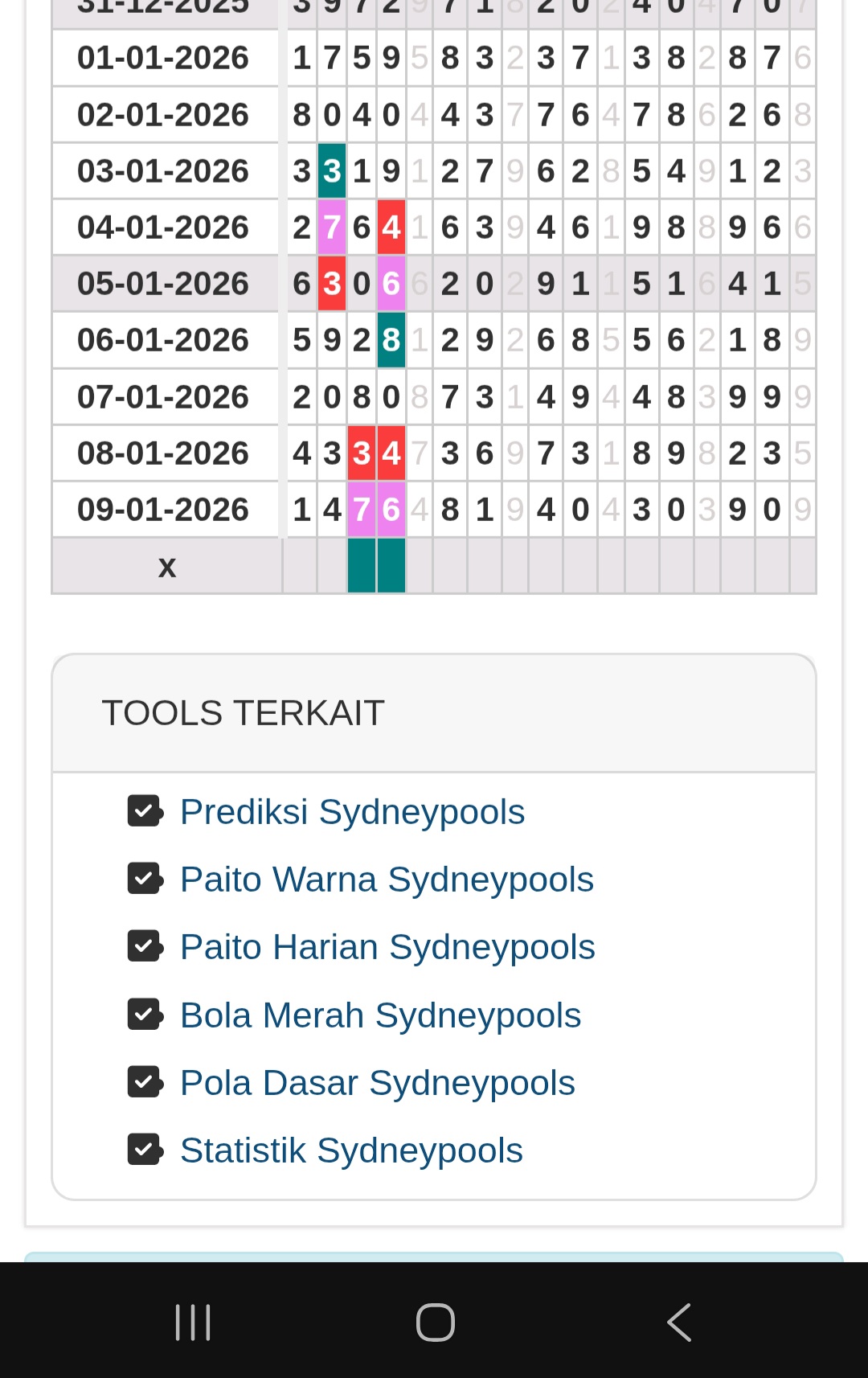This screenshot has height=1378, width=868.
Task: Tap check icon beside Statistik Sydneypools
Action: coord(145,1150)
